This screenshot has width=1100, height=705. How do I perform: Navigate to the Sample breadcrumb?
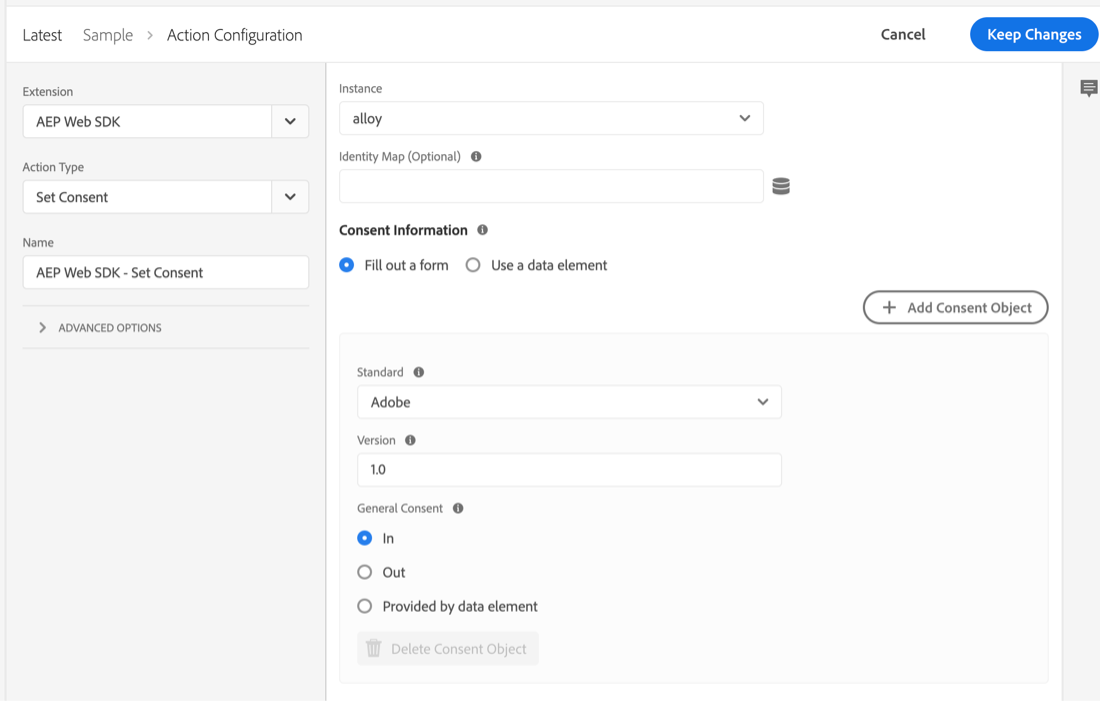pyautogui.click(x=108, y=35)
